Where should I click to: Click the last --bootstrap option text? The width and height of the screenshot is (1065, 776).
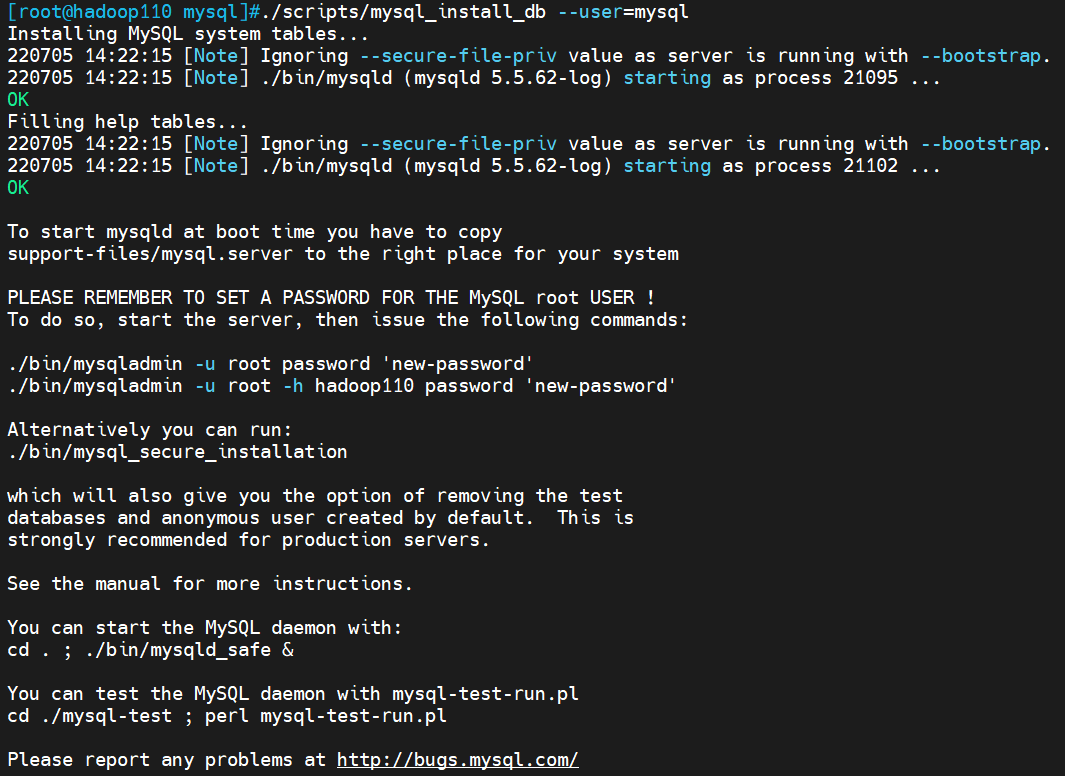(981, 144)
